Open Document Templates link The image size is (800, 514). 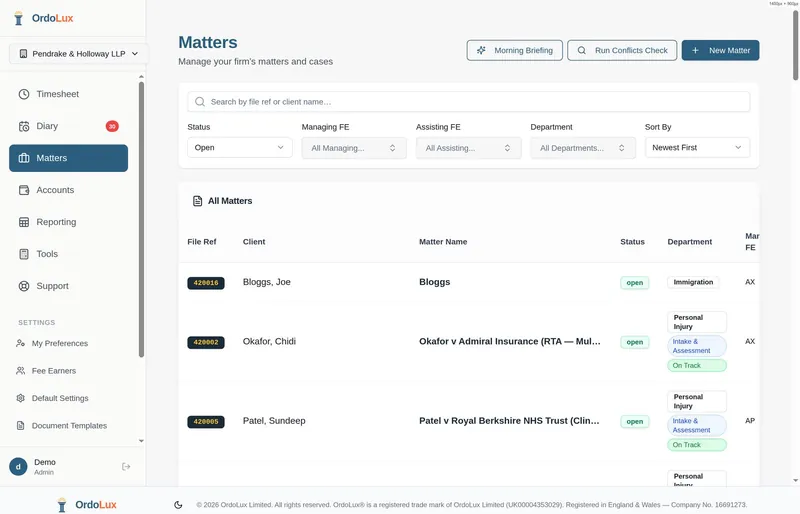[x=68, y=426]
